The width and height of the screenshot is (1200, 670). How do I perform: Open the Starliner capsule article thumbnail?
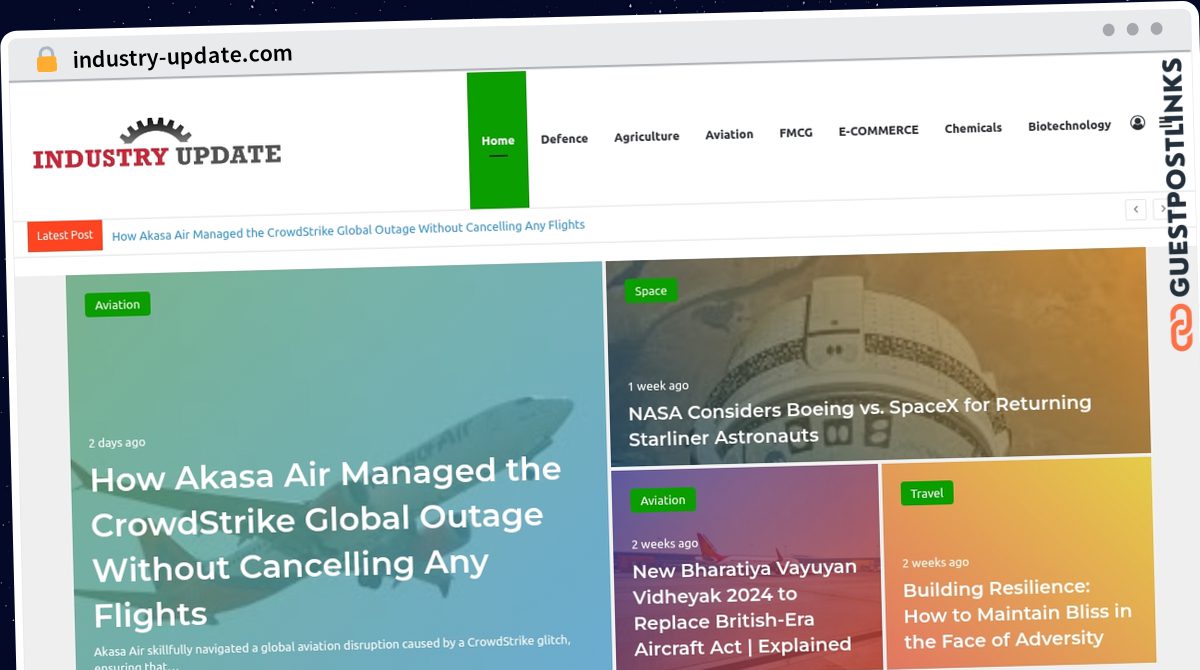pyautogui.click(x=878, y=355)
